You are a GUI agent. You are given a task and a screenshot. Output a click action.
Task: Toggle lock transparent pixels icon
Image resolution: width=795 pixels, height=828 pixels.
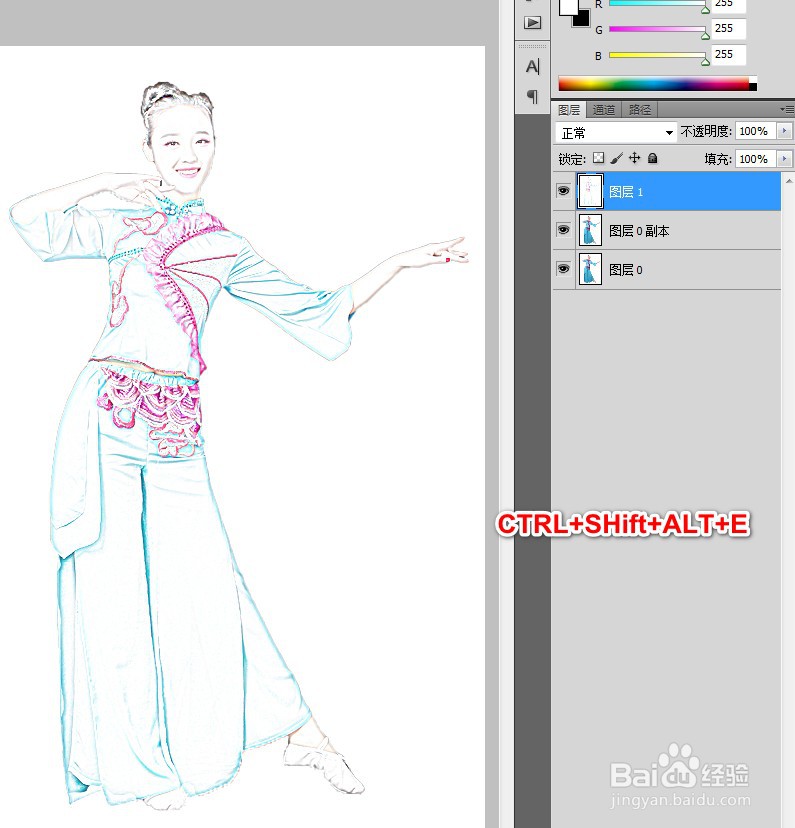click(598, 158)
